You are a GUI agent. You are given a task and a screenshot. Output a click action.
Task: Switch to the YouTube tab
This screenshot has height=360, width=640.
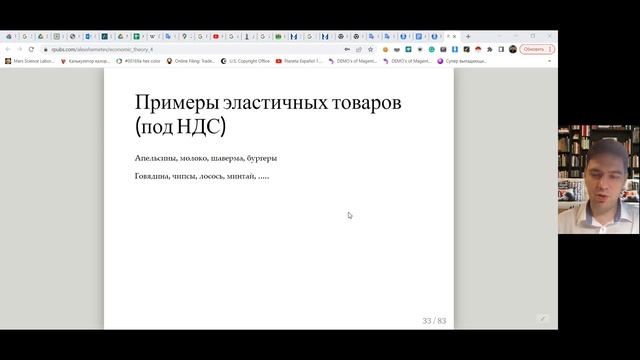click(x=216, y=36)
